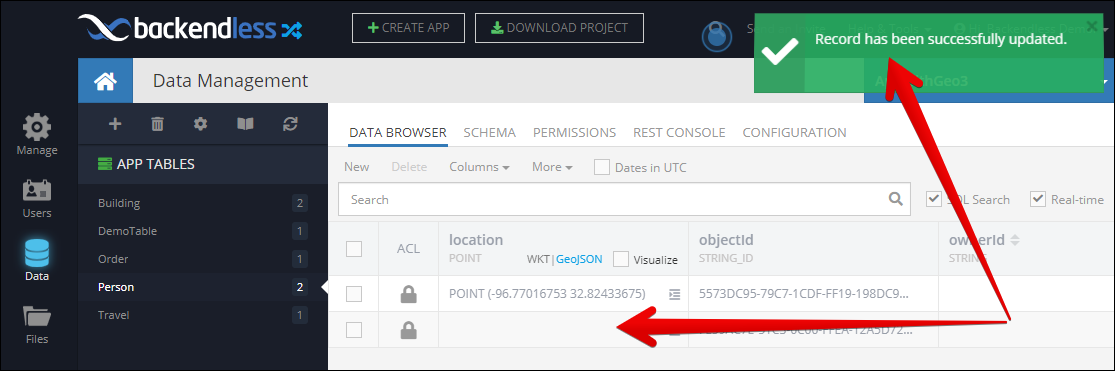The width and height of the screenshot is (1115, 371).
Task: Delete table using trash icon
Action: click(158, 124)
